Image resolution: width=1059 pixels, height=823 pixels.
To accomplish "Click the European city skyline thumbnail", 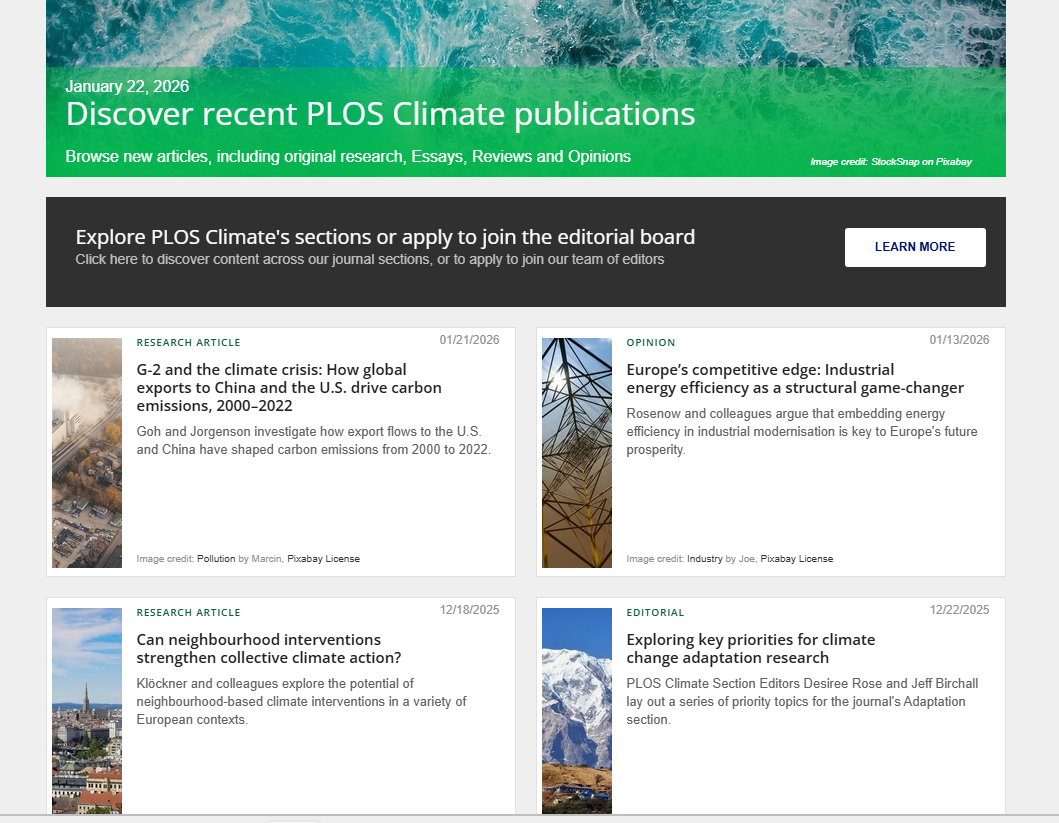I will click(x=87, y=710).
